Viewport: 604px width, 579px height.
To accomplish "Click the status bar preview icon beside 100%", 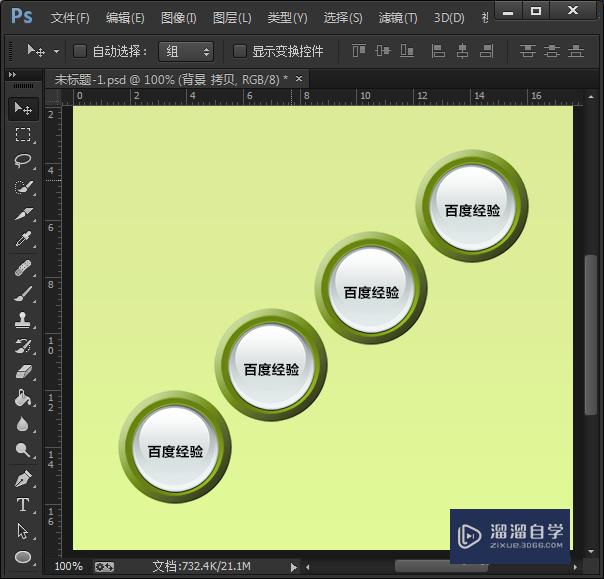I will pyautogui.click(x=104, y=567).
